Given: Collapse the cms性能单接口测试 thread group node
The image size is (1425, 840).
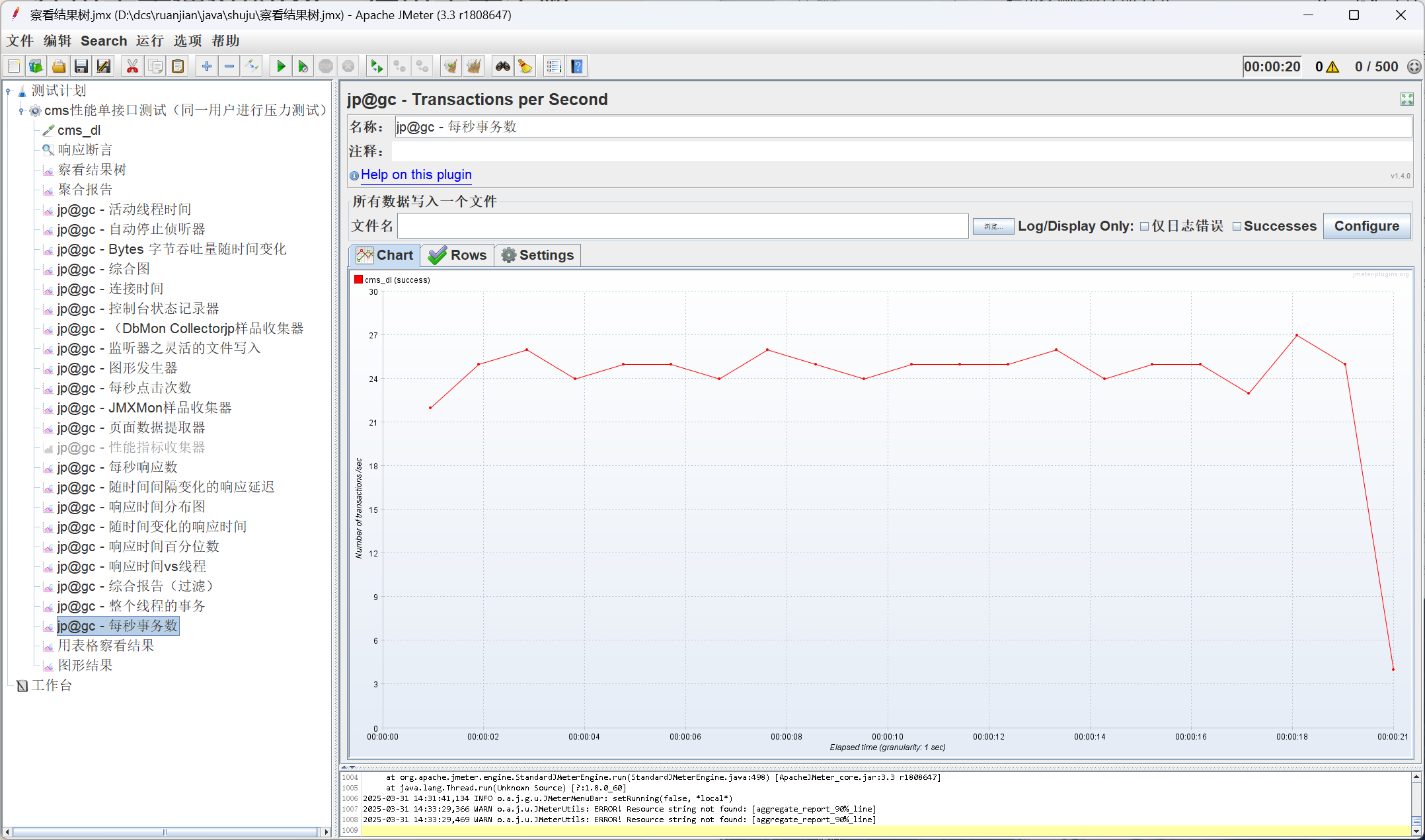Looking at the screenshot, I should (22, 111).
